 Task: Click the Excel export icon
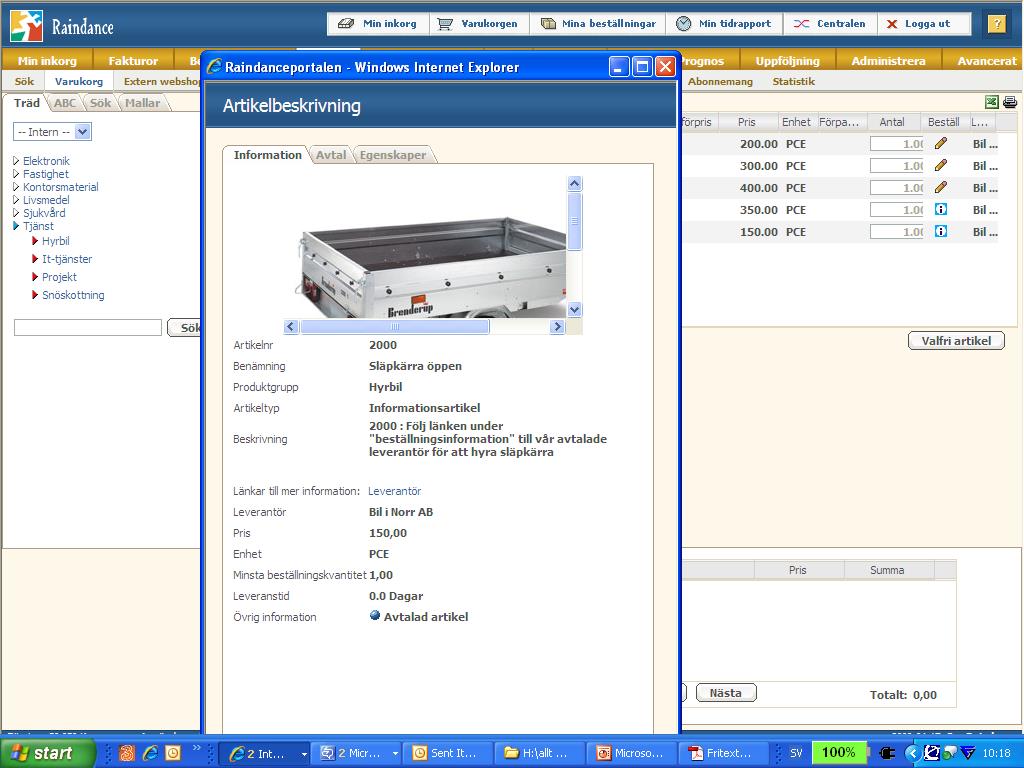click(x=992, y=102)
